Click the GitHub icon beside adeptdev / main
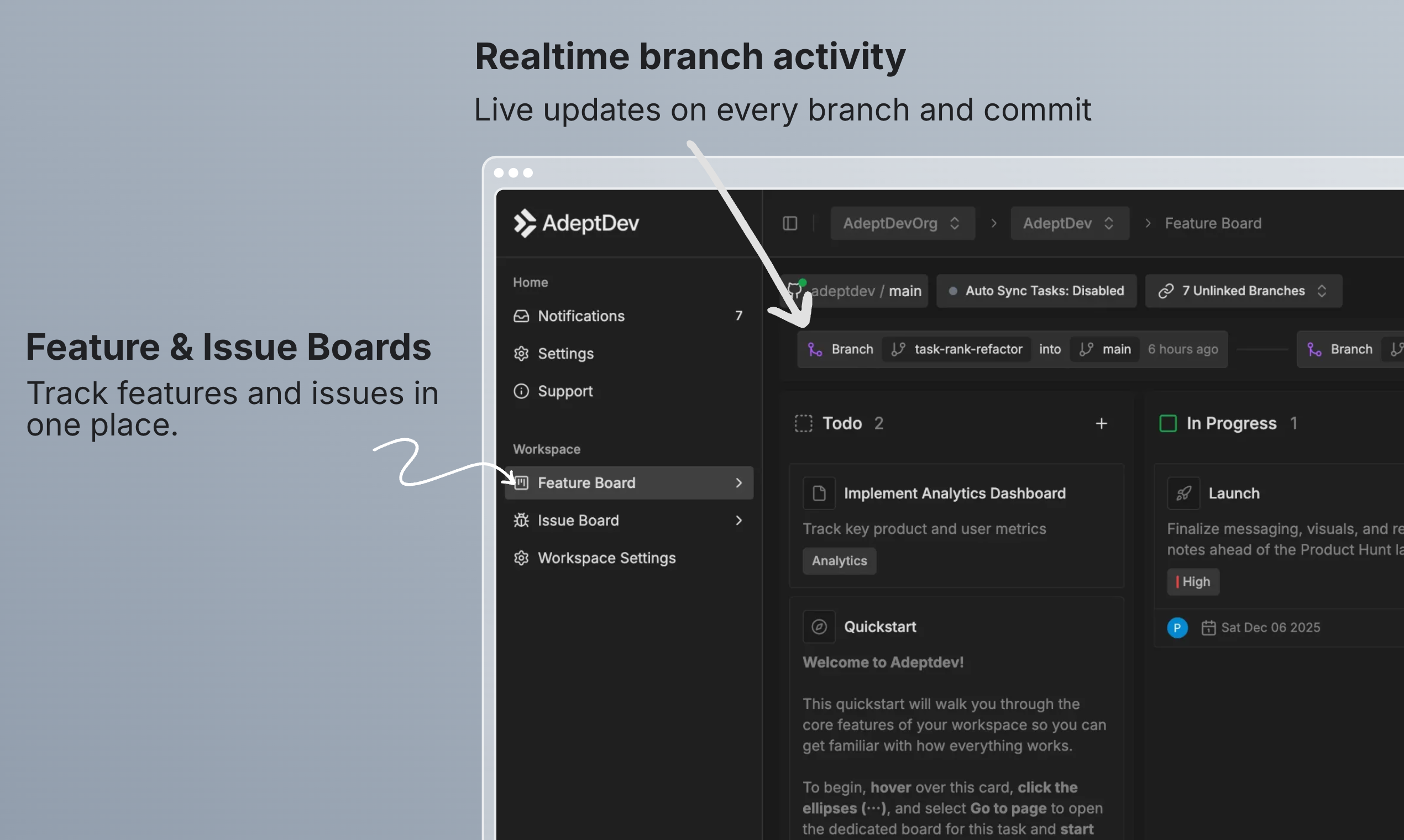The image size is (1404, 840). [x=795, y=291]
